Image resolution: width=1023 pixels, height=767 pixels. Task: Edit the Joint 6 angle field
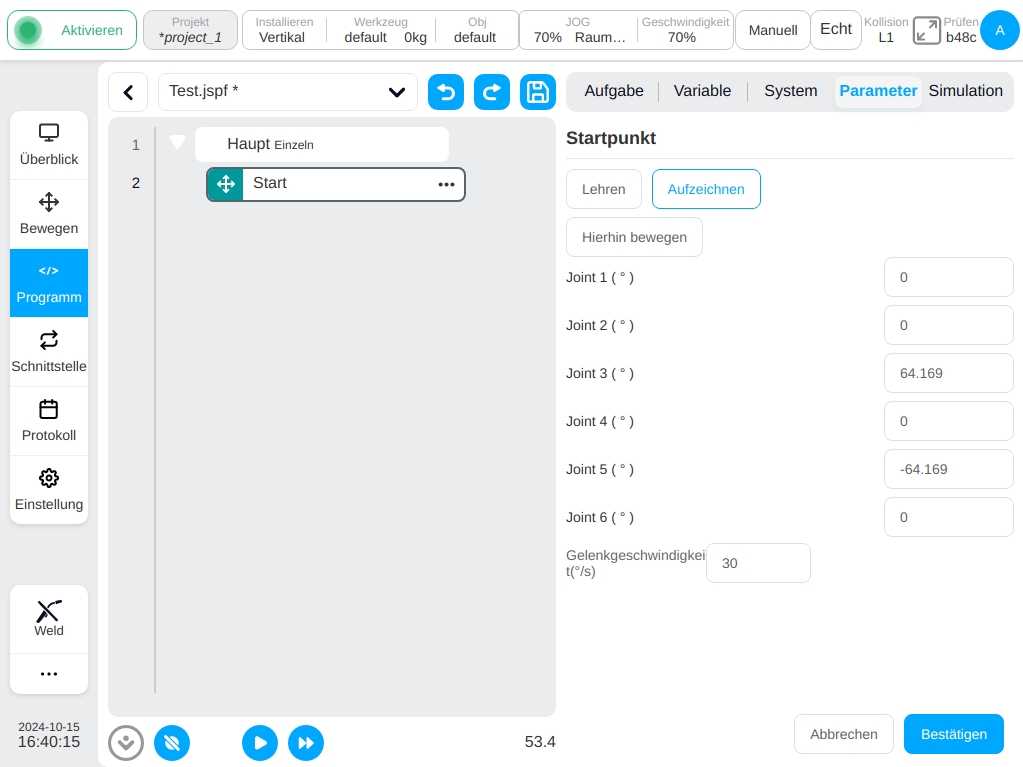[x=949, y=517]
